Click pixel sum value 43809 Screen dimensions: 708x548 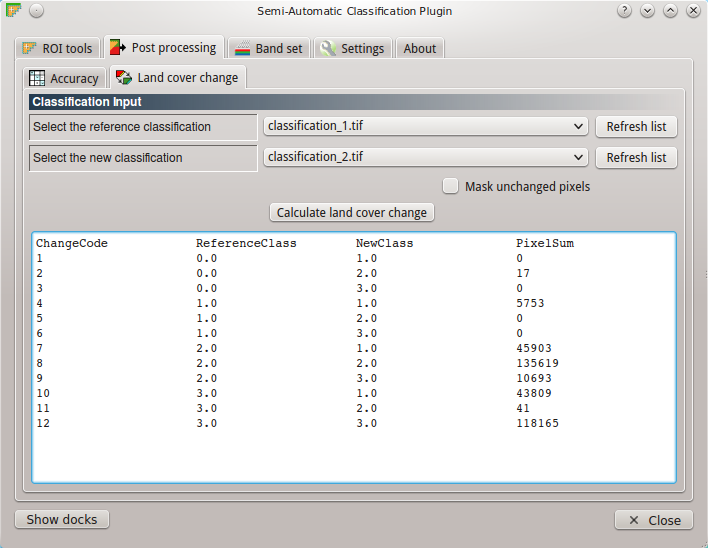pyautogui.click(x=534, y=393)
